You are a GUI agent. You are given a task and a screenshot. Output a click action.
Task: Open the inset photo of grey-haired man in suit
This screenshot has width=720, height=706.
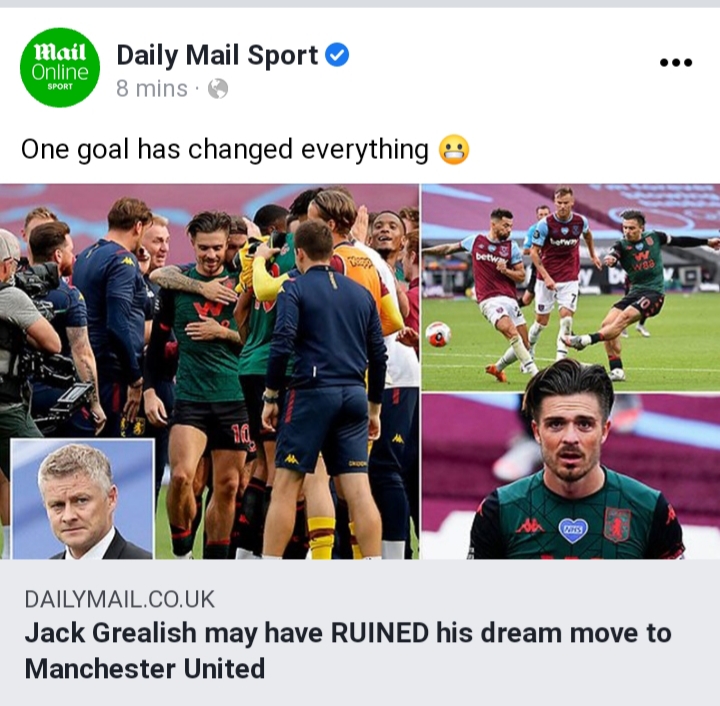coord(83,499)
